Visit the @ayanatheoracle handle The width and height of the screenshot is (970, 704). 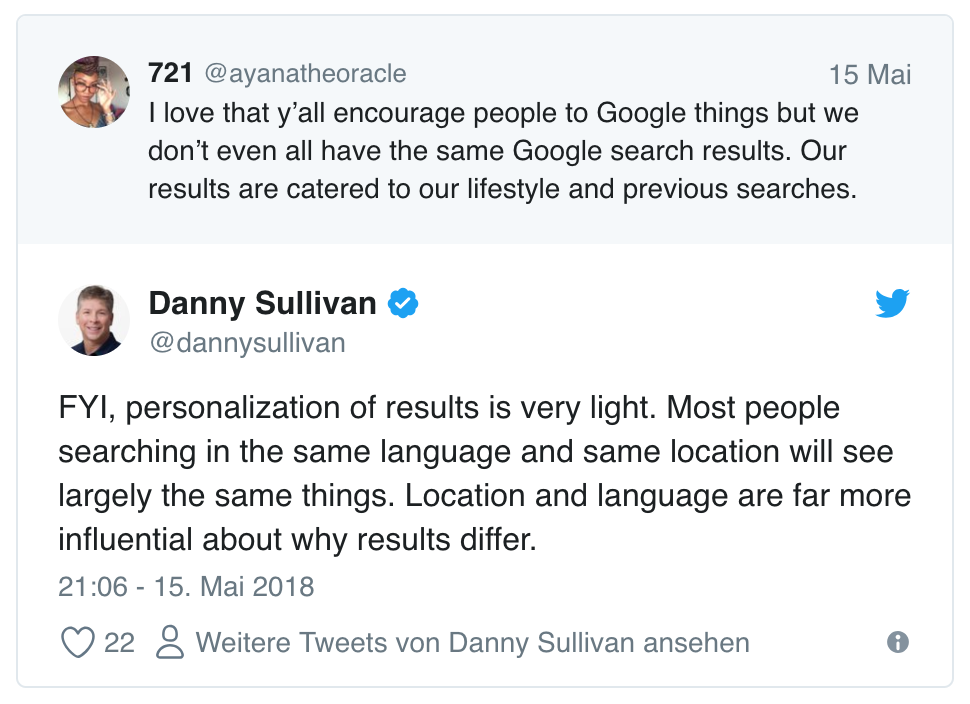305,74
